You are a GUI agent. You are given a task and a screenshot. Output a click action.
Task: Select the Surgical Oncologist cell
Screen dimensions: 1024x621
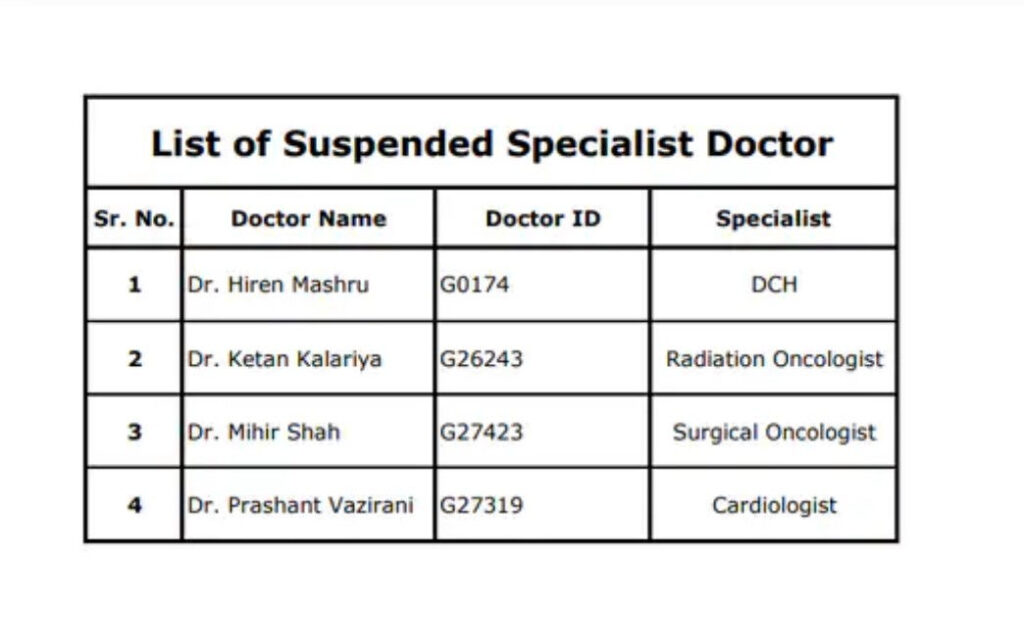click(774, 432)
